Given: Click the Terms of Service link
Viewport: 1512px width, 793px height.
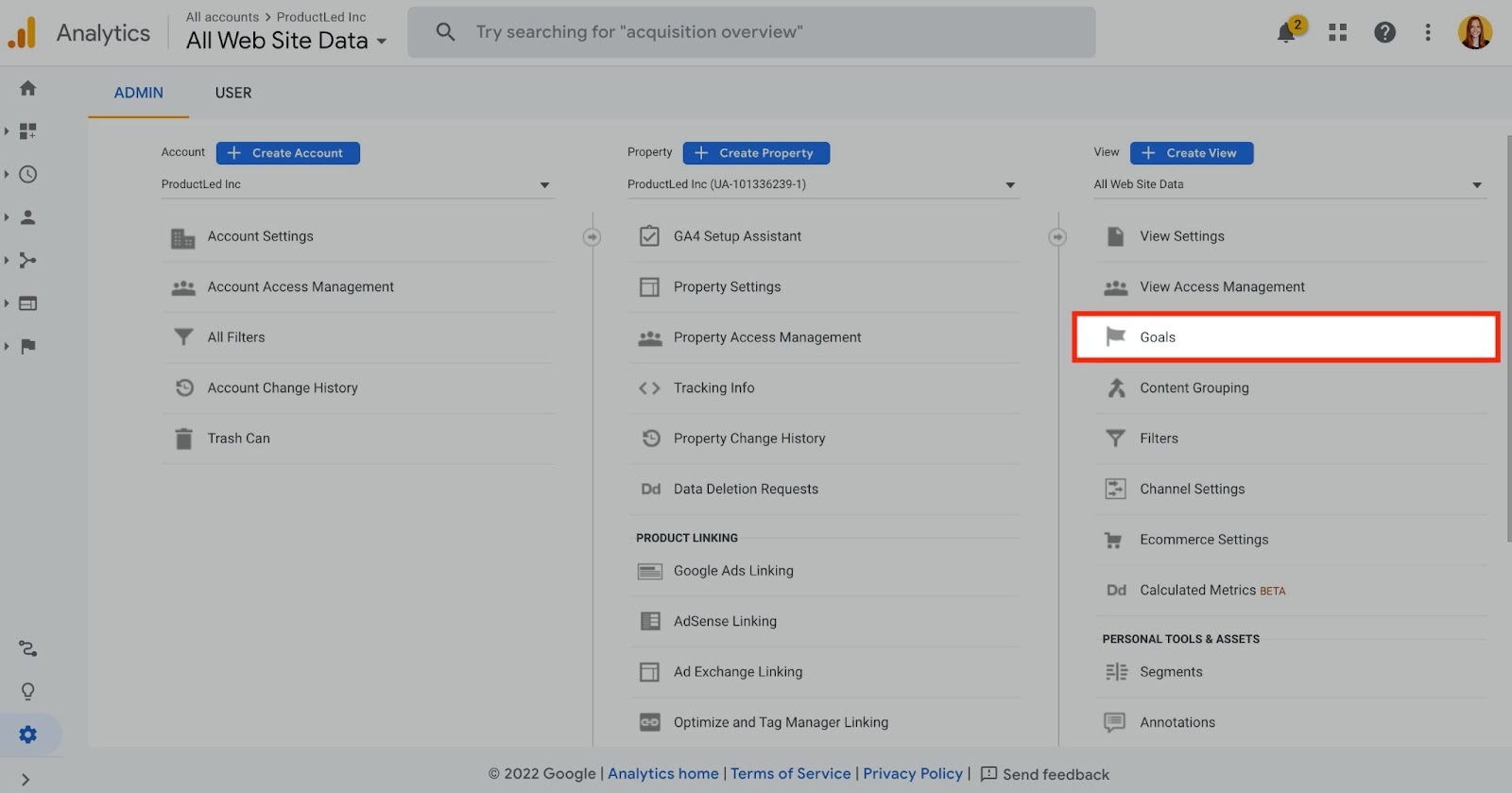Looking at the screenshot, I should (791, 774).
